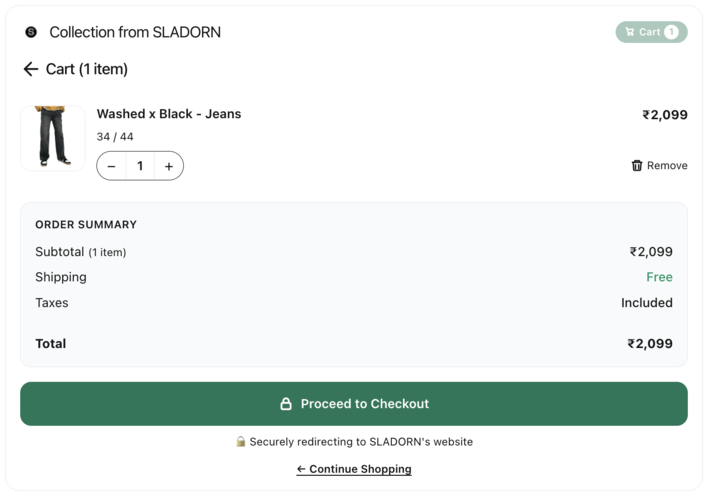This screenshot has height=496, width=706.
Task: Click the 34 / 44 size variant text
Action: [115, 137]
